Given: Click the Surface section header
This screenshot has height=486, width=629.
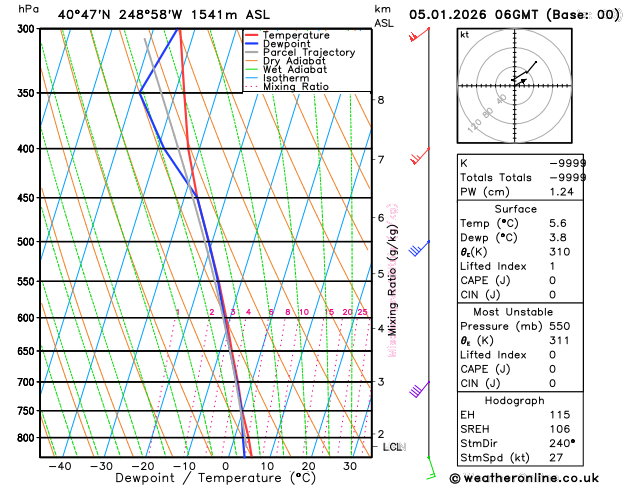Looking at the screenshot, I should [515, 209].
